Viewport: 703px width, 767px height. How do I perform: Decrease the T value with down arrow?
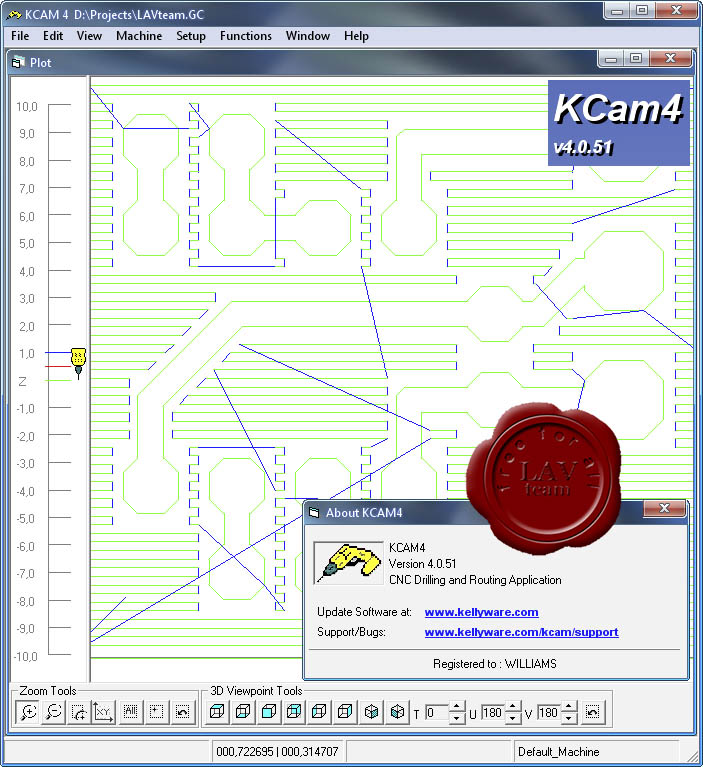pyautogui.click(x=456, y=718)
